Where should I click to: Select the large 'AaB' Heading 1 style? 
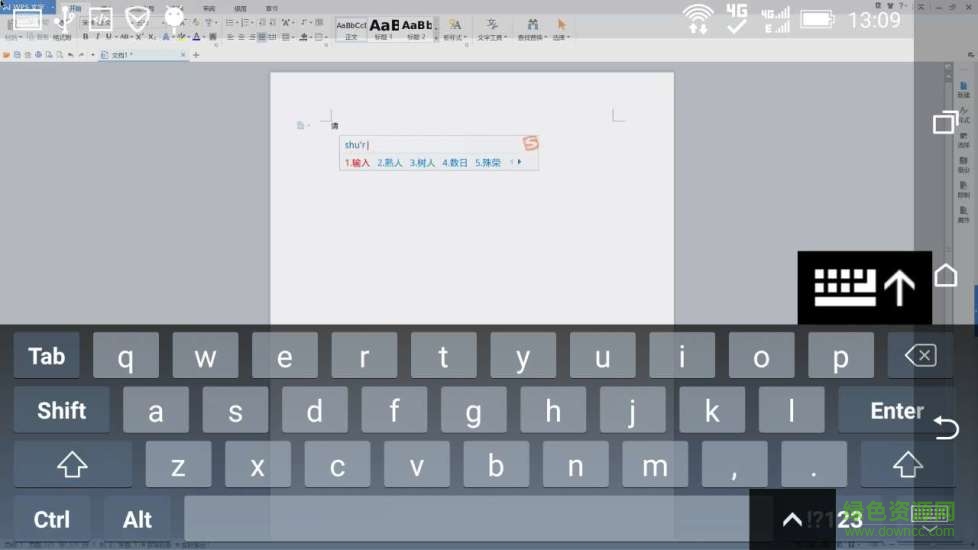tap(384, 29)
